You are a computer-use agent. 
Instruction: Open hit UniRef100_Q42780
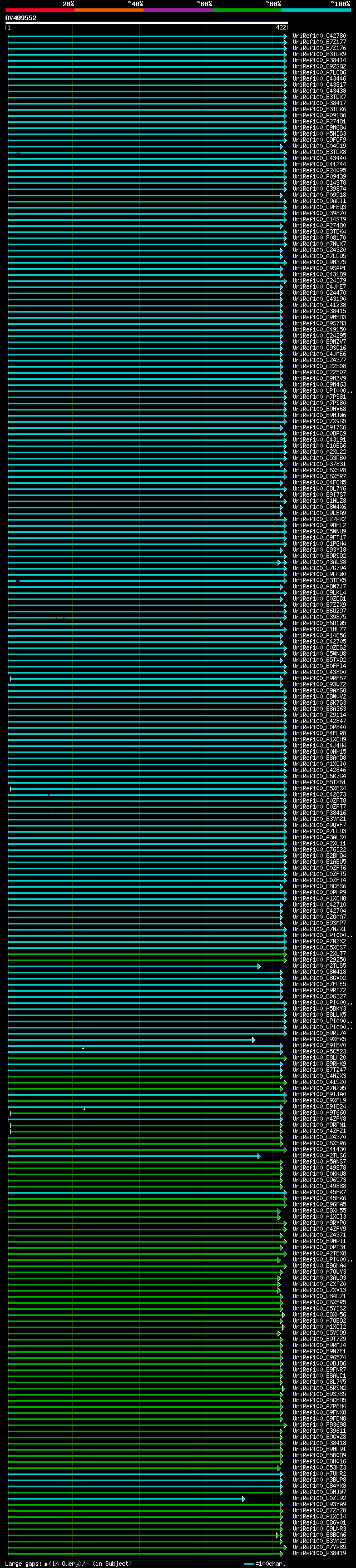click(319, 36)
